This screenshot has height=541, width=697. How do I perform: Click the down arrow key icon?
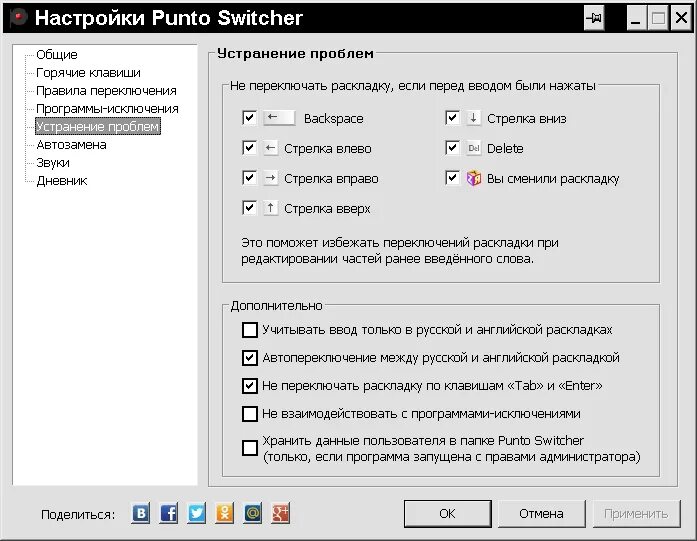473,118
